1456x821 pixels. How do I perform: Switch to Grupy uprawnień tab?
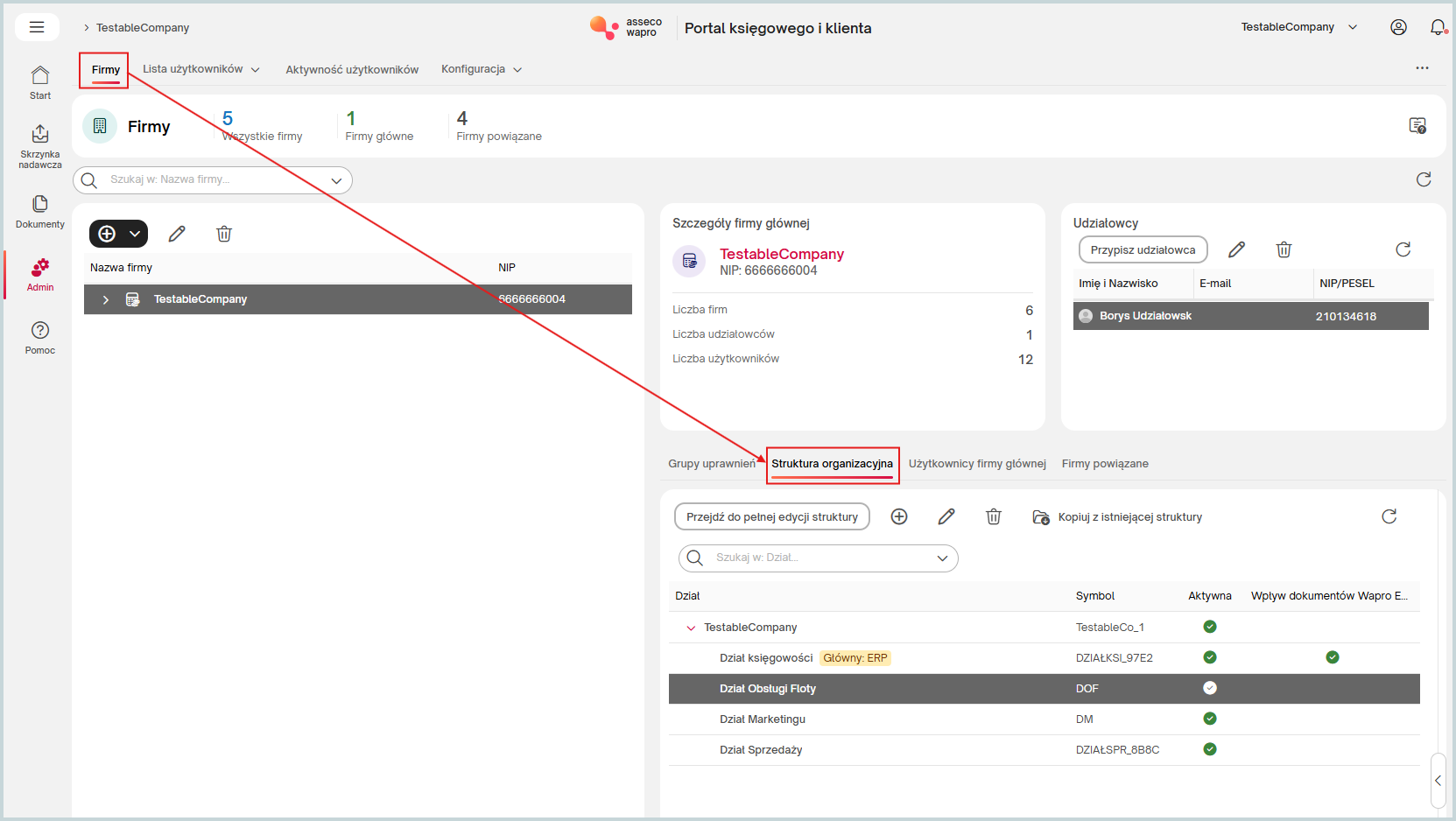(712, 464)
